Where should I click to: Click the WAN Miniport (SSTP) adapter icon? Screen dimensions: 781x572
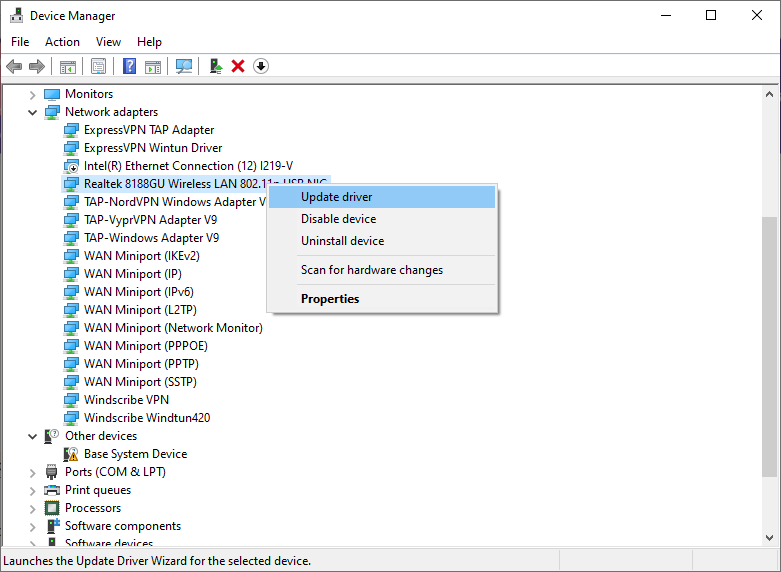71,382
